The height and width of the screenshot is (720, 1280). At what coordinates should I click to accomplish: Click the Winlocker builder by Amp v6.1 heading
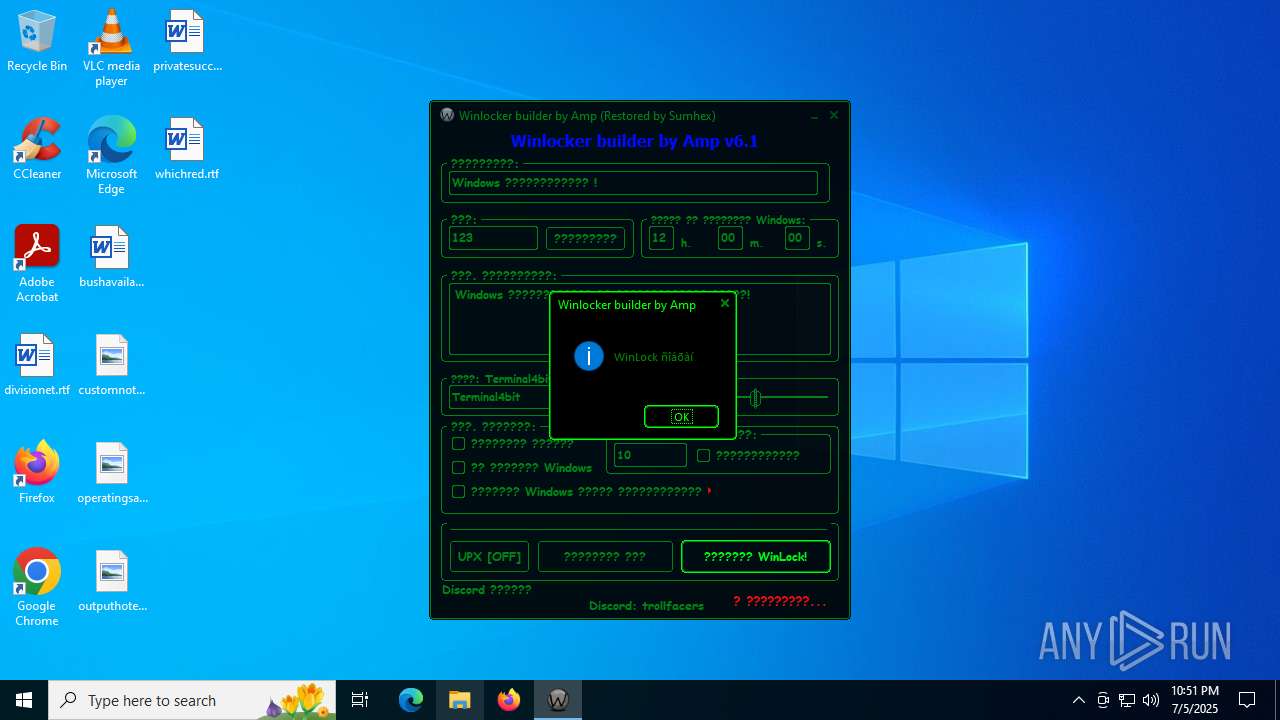pyautogui.click(x=634, y=141)
